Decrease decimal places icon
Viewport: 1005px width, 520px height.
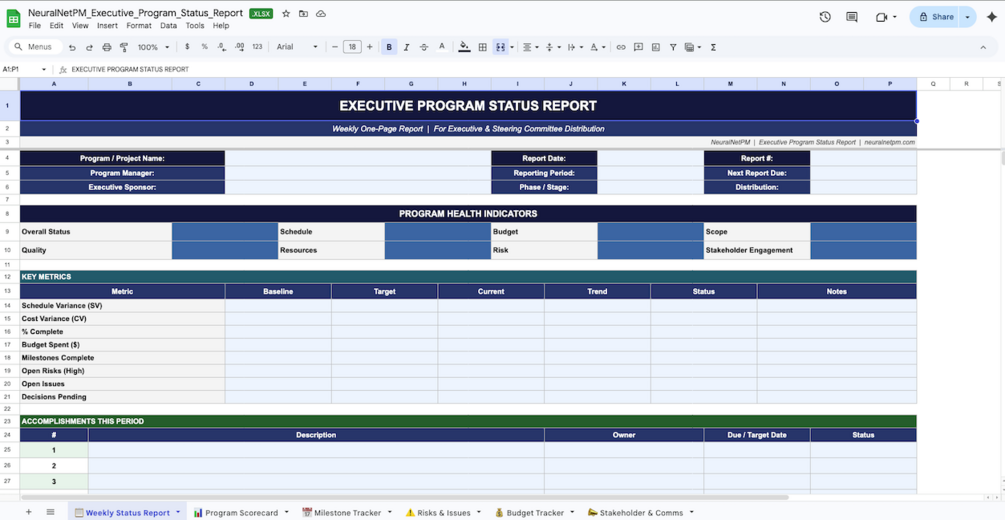pos(221,47)
